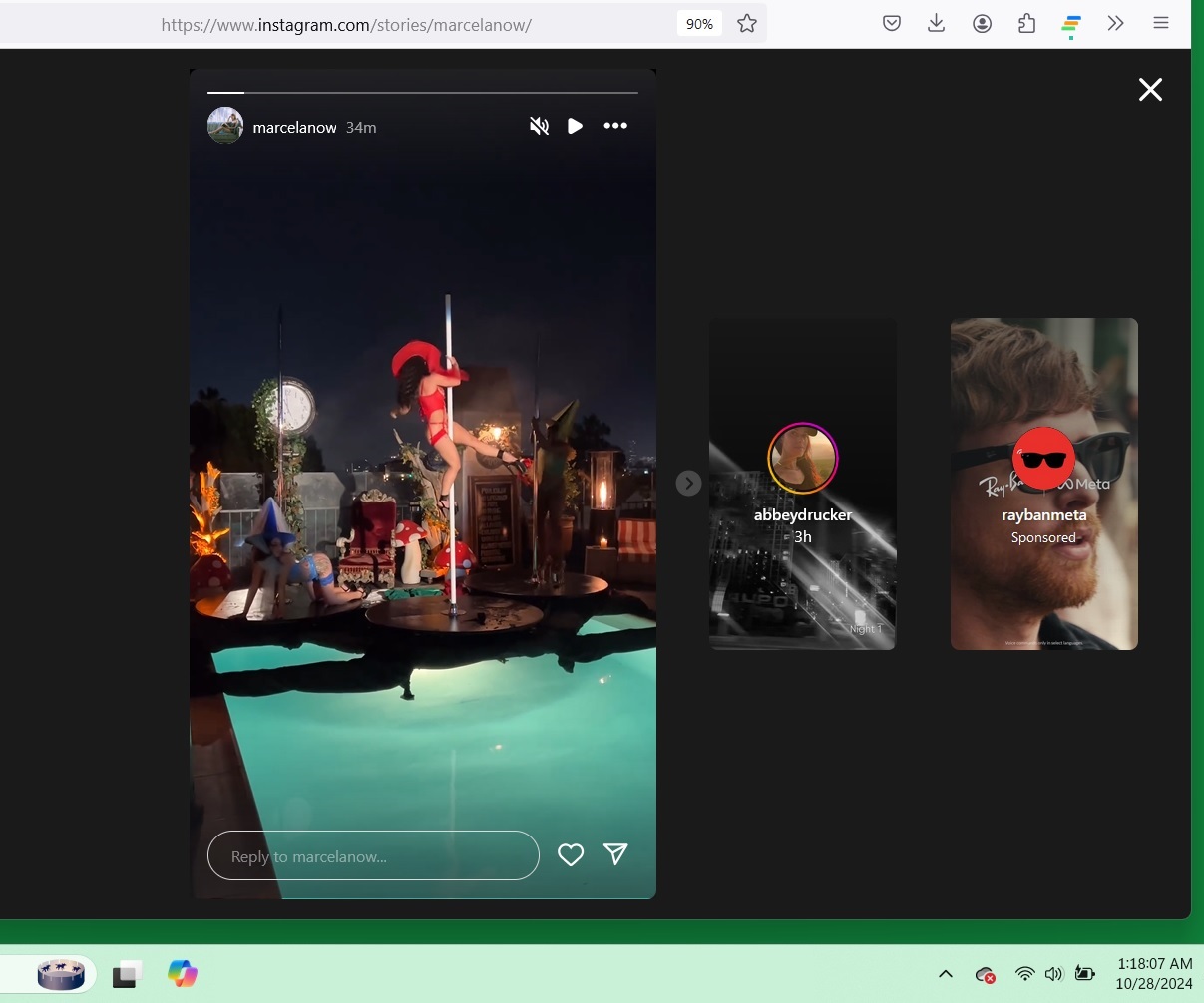
Task: Open marcelanow profile username link
Action: point(294,128)
